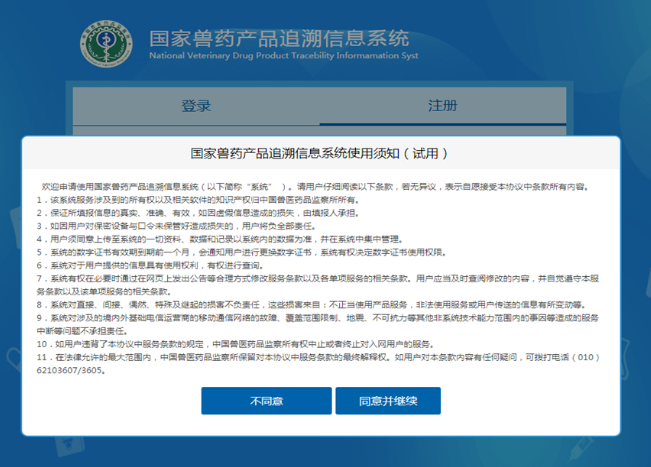The height and width of the screenshot is (467, 651).
Task: Click the green veterinary system logo
Action: [106, 44]
